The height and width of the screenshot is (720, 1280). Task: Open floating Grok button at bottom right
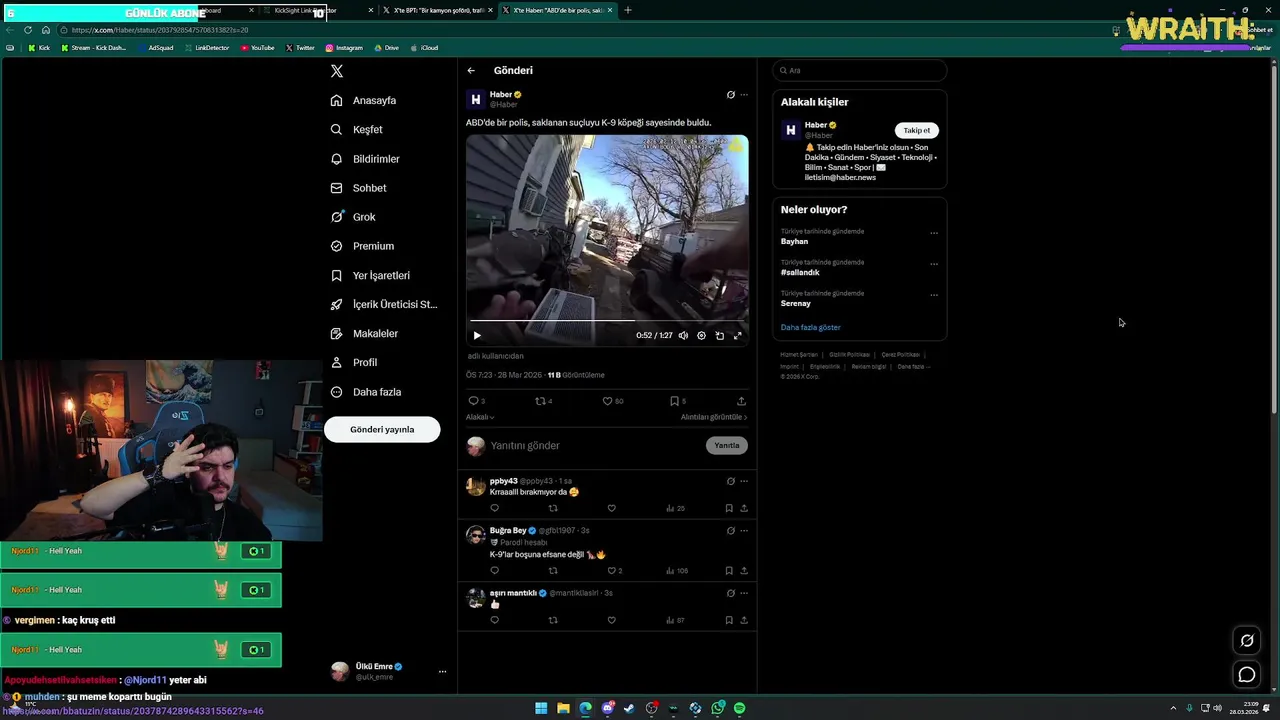[1247, 641]
